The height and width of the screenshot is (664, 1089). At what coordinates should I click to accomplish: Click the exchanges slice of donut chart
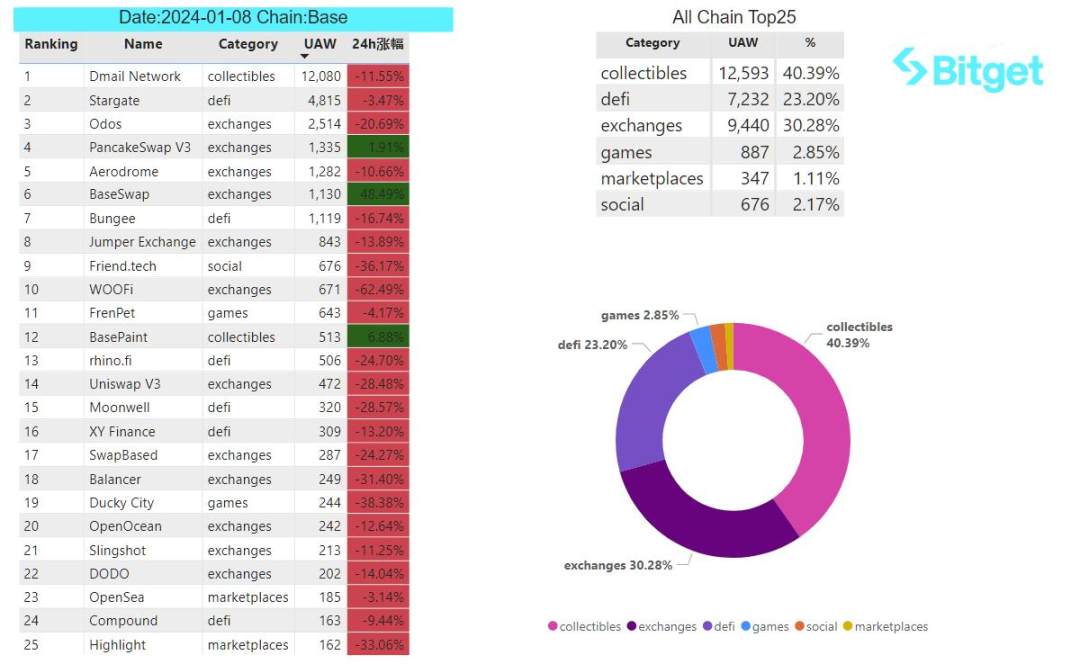(x=700, y=520)
